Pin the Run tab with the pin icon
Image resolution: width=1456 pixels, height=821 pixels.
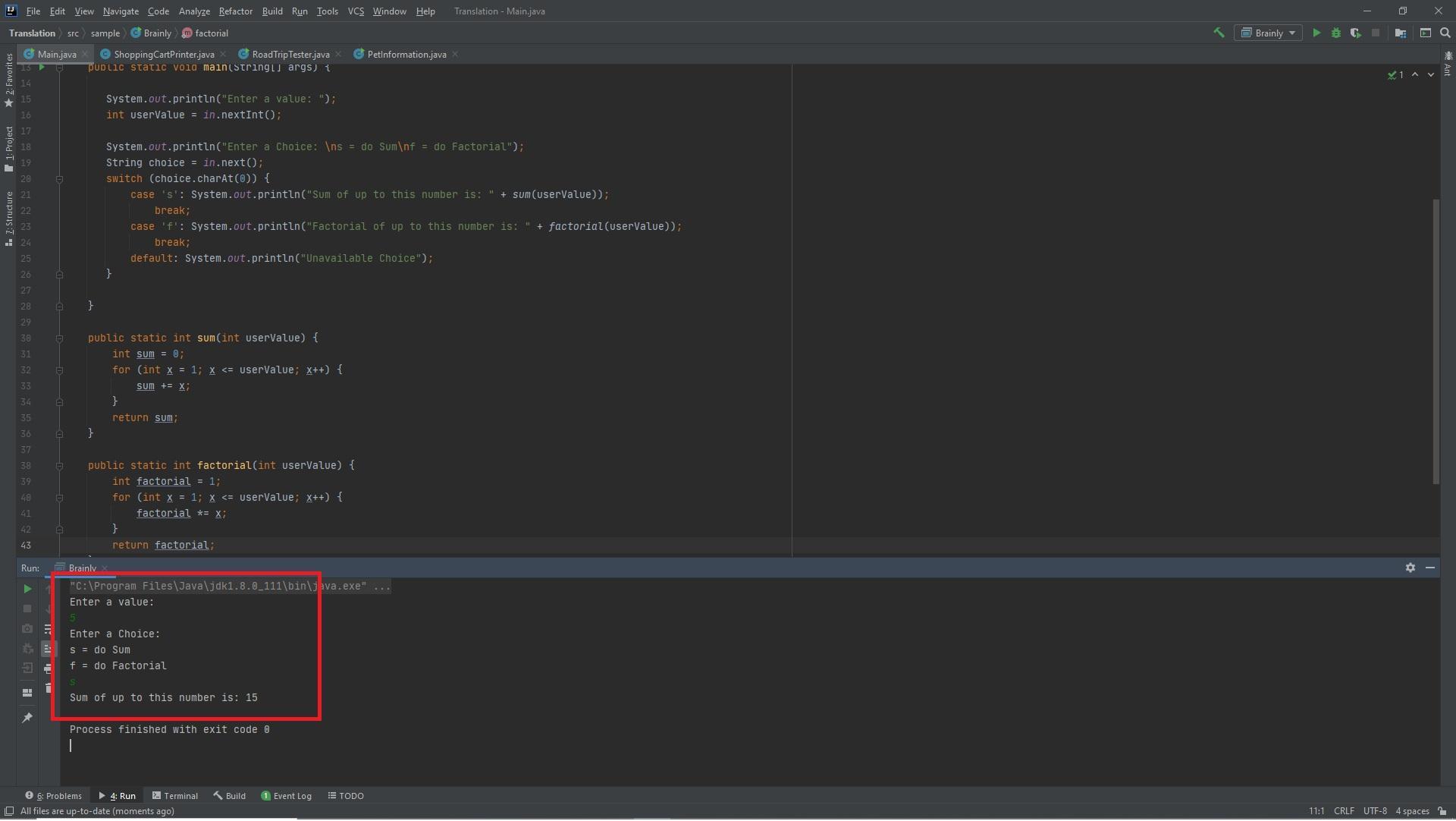tap(27, 719)
